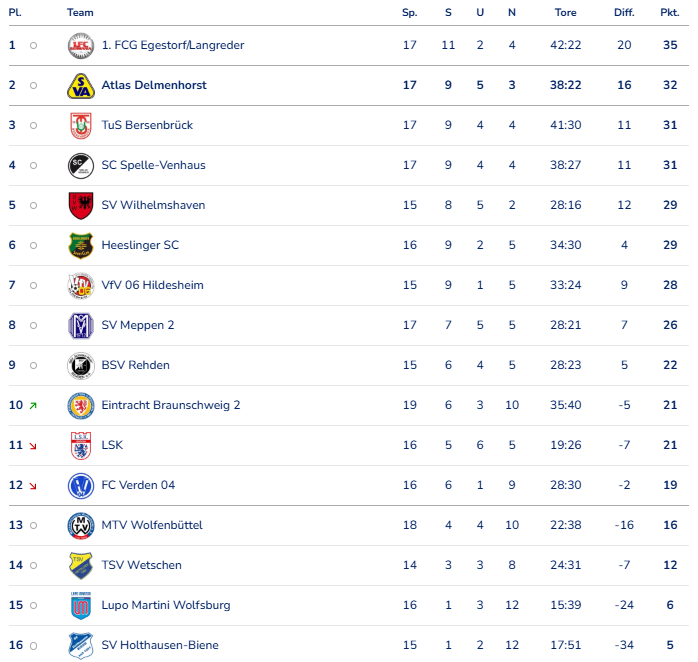Open the BSV Rehden team link

tap(135, 365)
